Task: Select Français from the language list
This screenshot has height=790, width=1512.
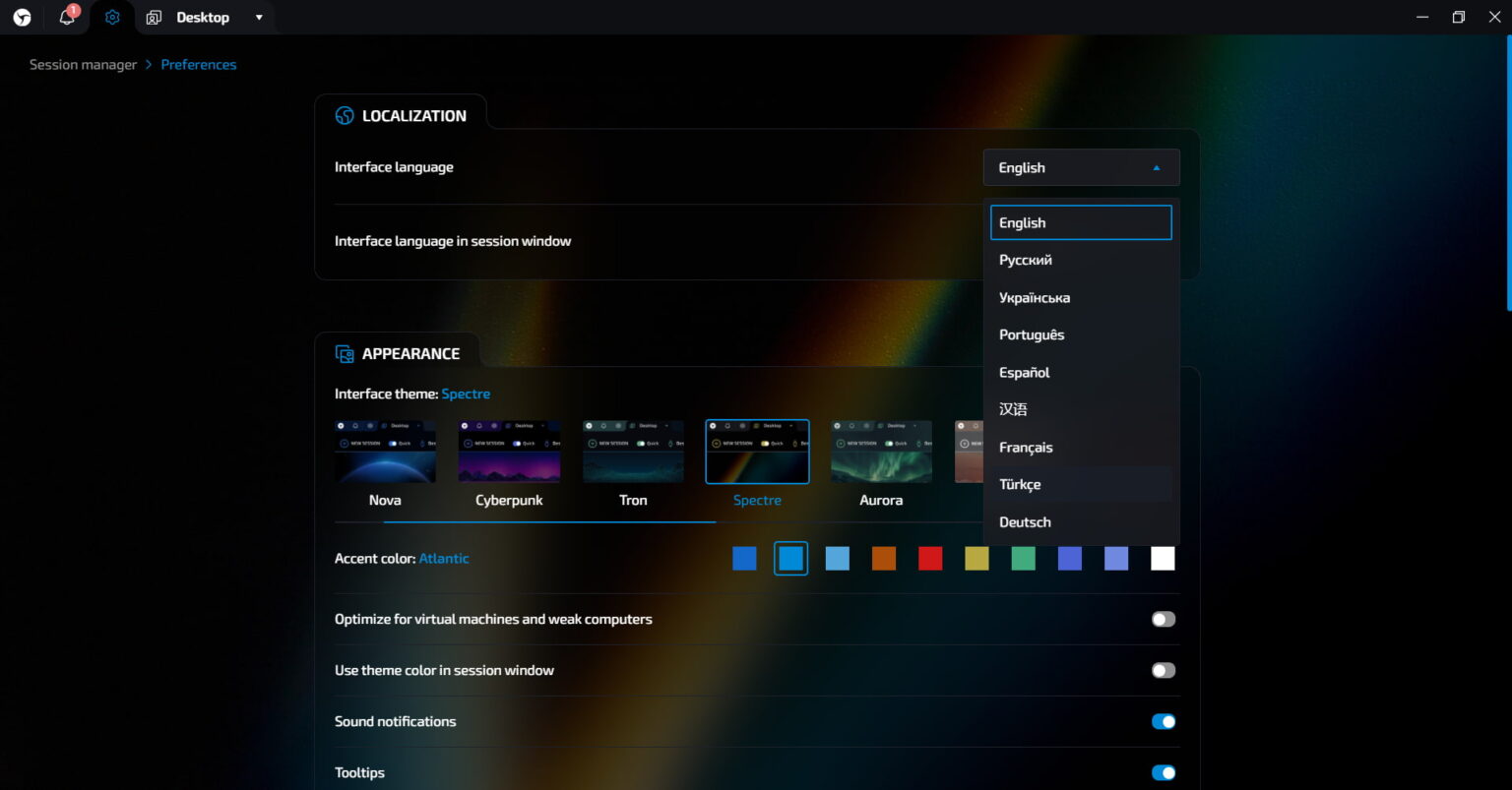Action: (x=1026, y=447)
